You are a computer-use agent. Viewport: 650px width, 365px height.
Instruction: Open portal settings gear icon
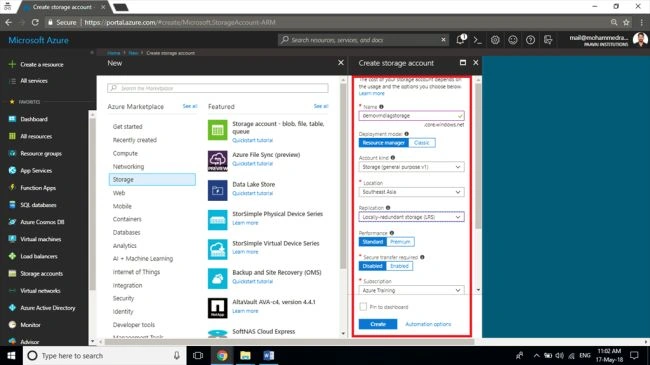(495, 40)
